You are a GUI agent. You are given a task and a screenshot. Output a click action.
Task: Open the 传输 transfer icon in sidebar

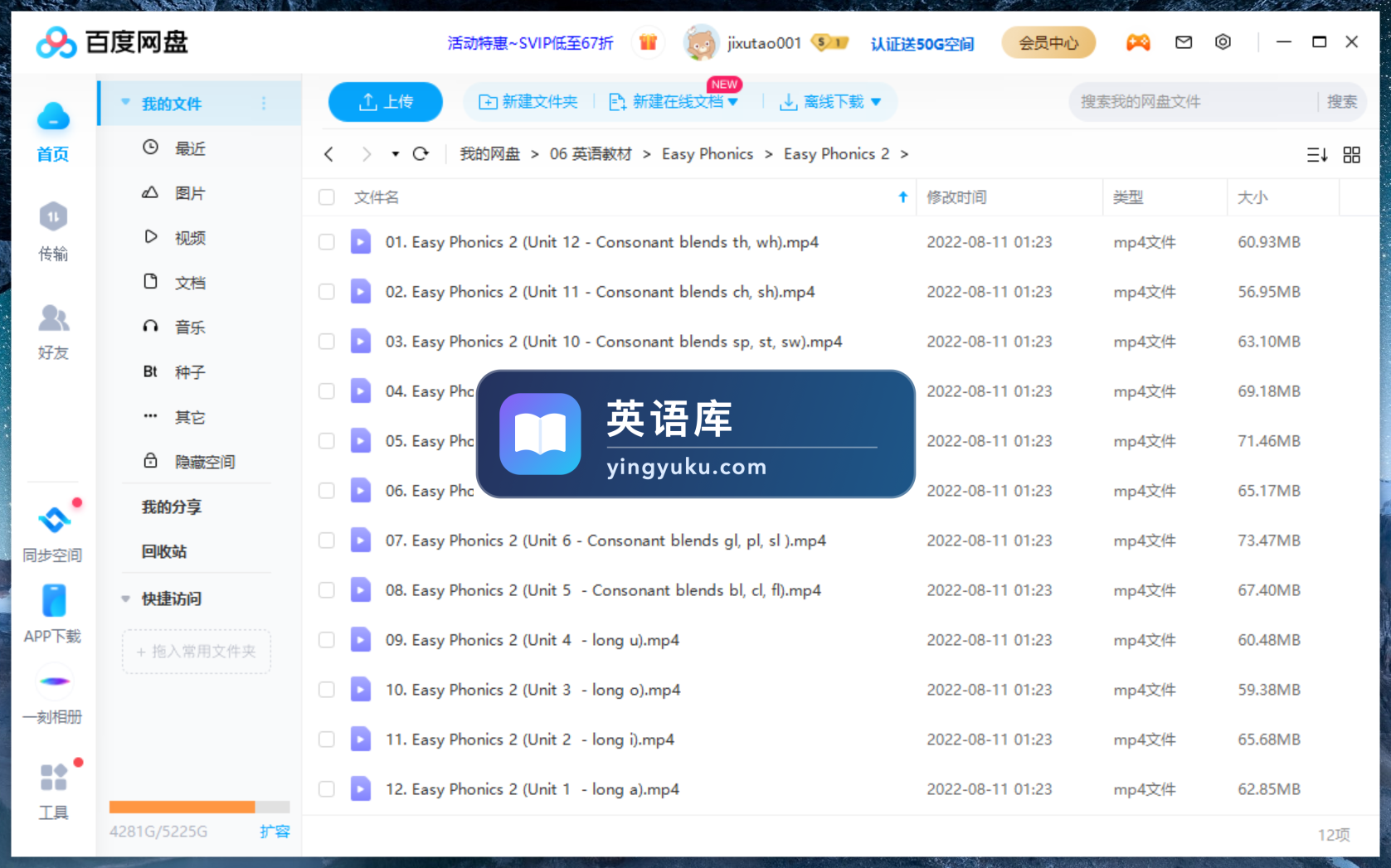[x=53, y=217]
